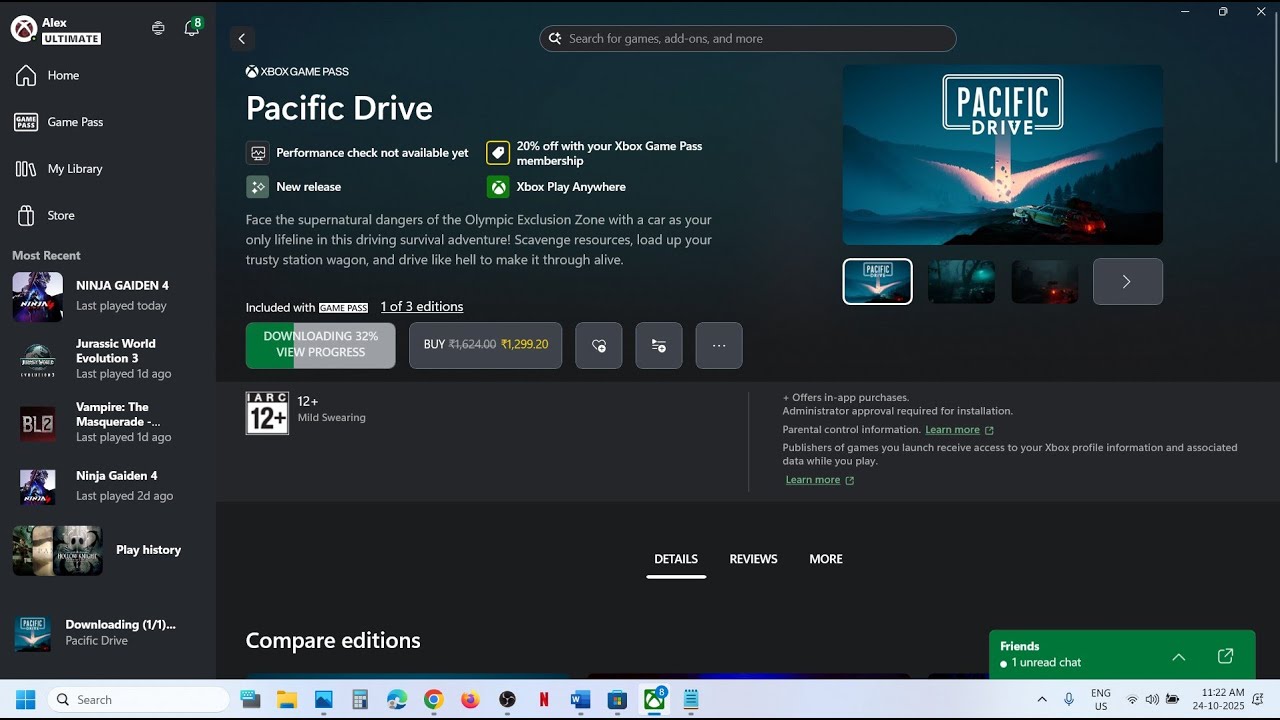Select the second dark forest screenshot thumbnail
The image size is (1280, 720).
coord(961,282)
